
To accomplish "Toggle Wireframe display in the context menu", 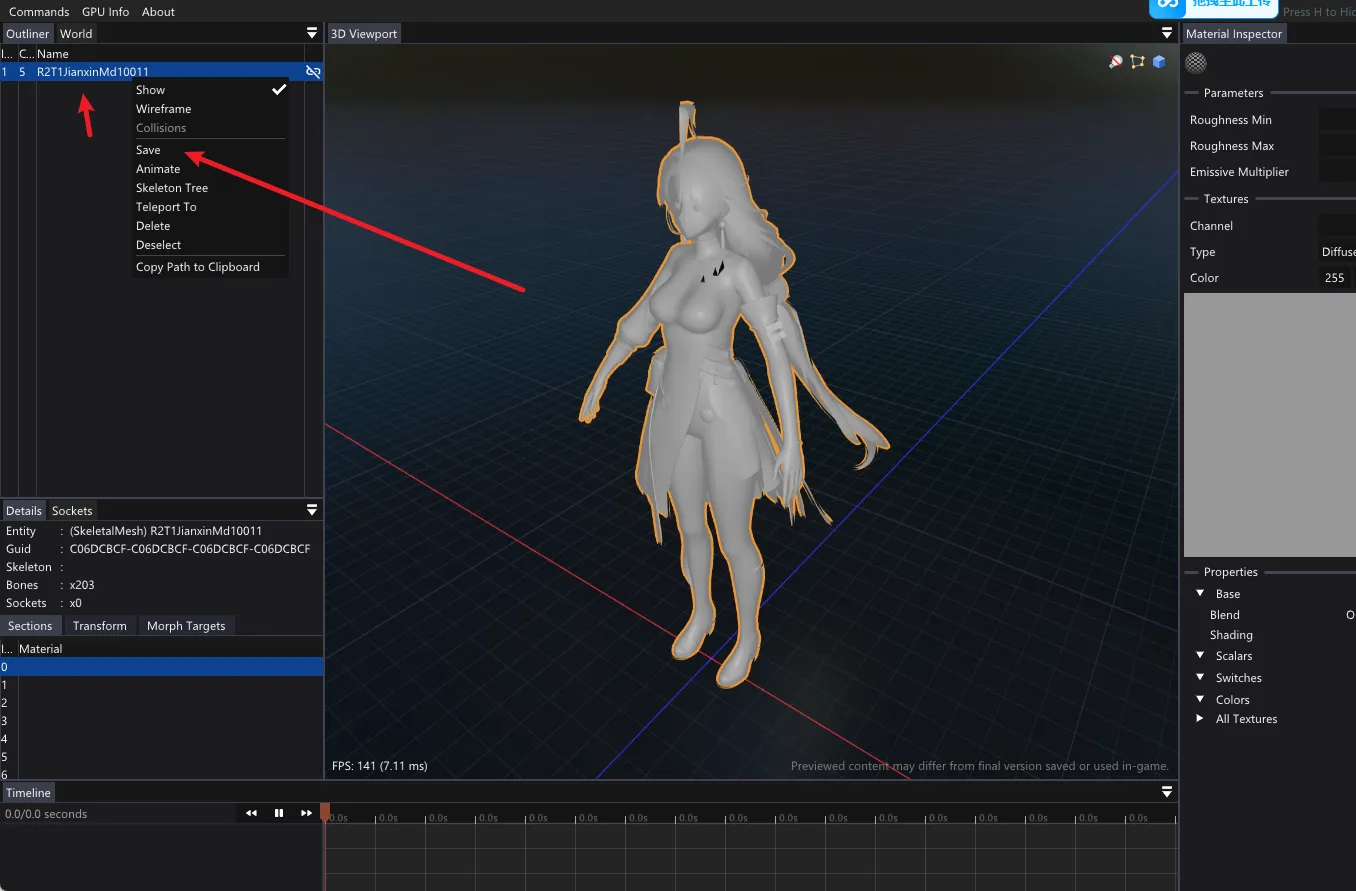I will (x=164, y=109).
